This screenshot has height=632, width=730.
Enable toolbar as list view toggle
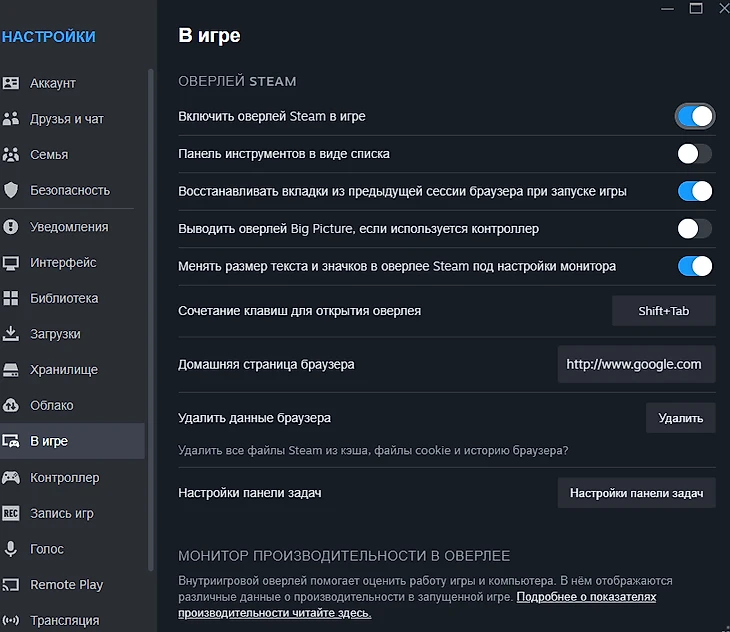coord(694,154)
